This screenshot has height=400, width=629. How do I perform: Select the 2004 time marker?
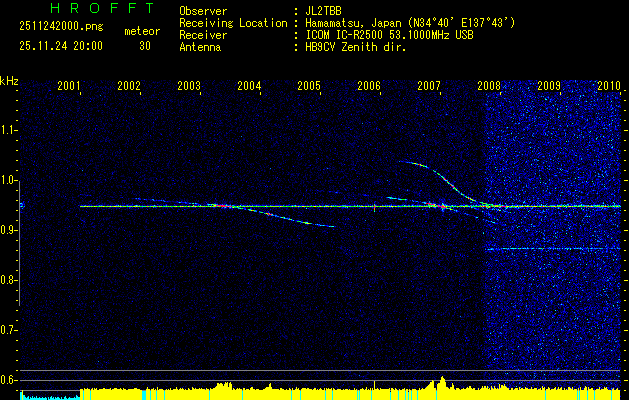tap(249, 87)
